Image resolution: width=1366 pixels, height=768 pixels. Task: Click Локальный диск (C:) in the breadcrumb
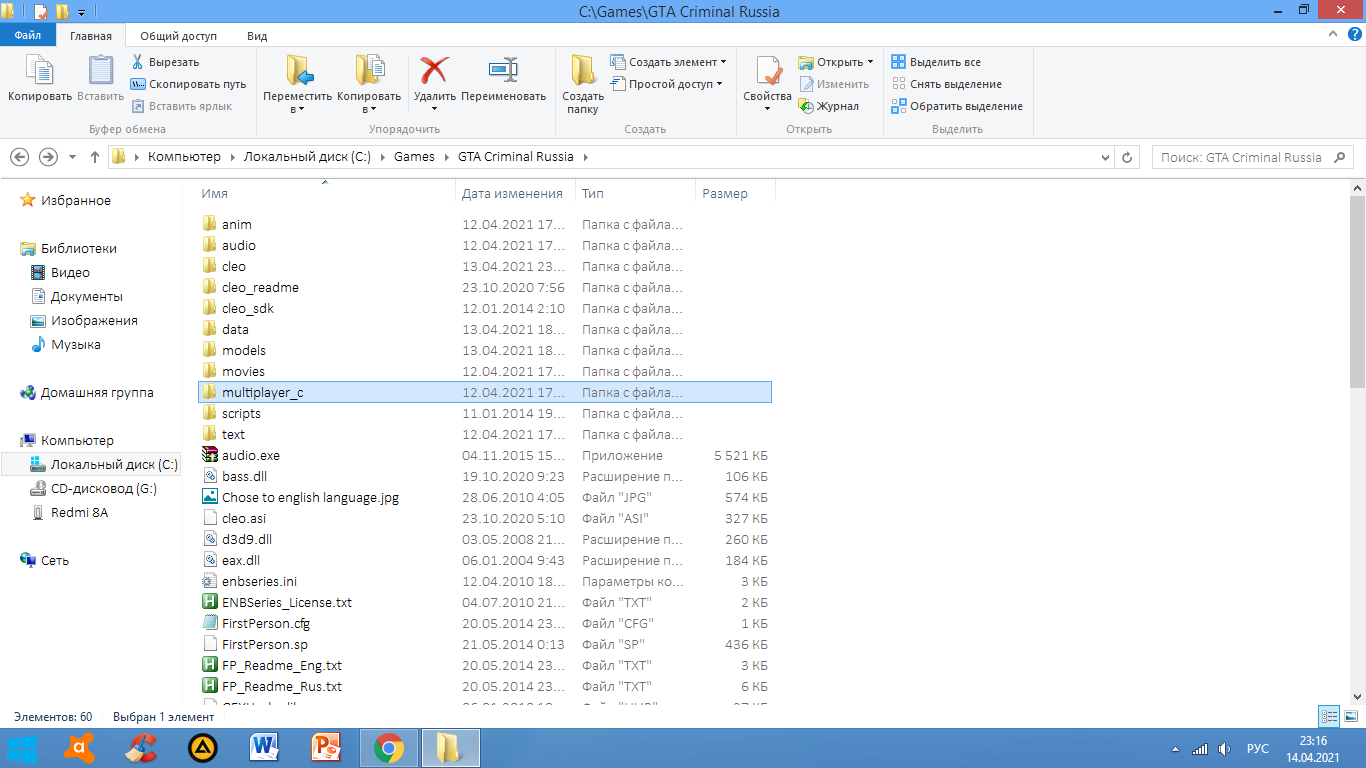tap(307, 157)
